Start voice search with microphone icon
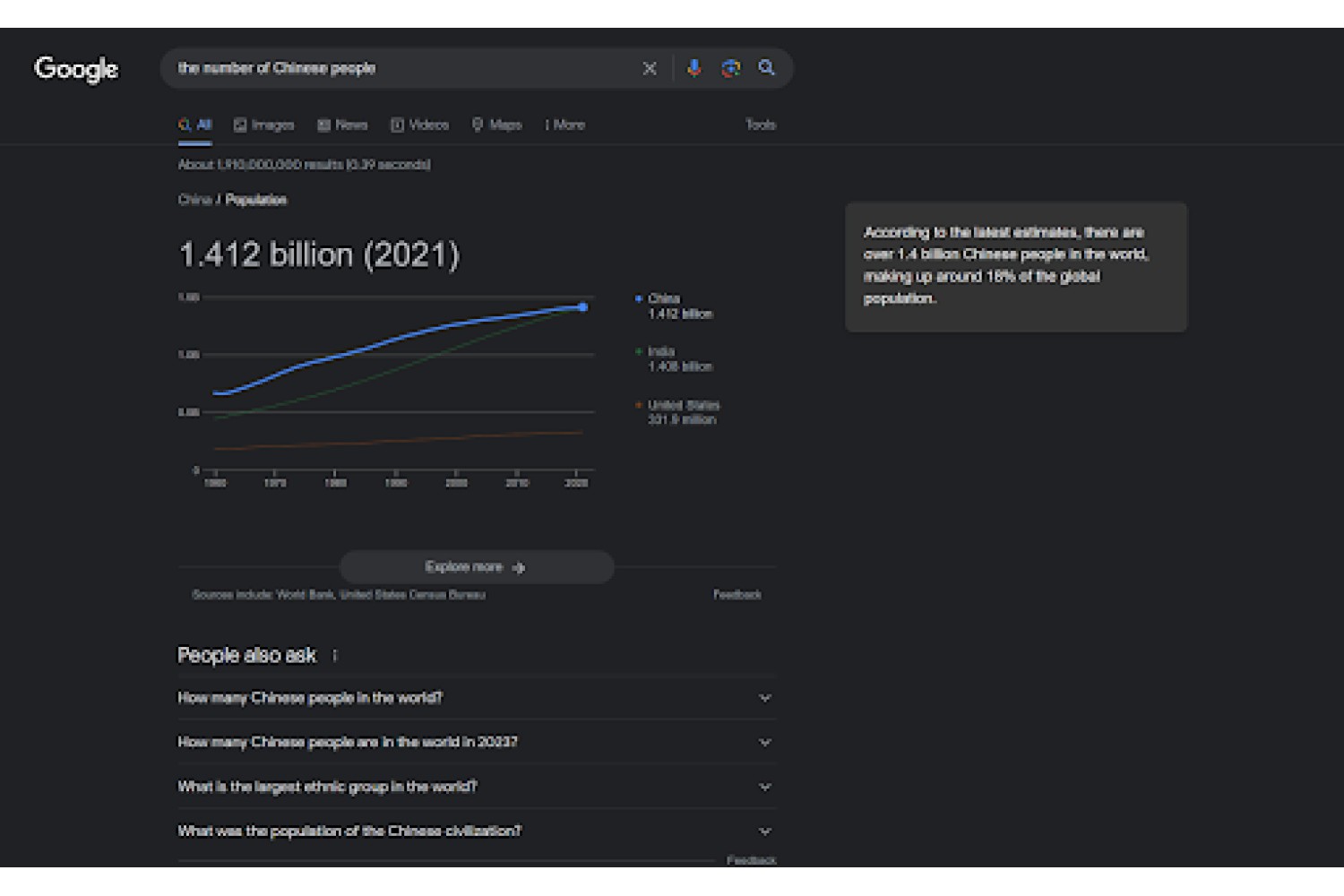This screenshot has height=896, width=1344. coord(694,68)
